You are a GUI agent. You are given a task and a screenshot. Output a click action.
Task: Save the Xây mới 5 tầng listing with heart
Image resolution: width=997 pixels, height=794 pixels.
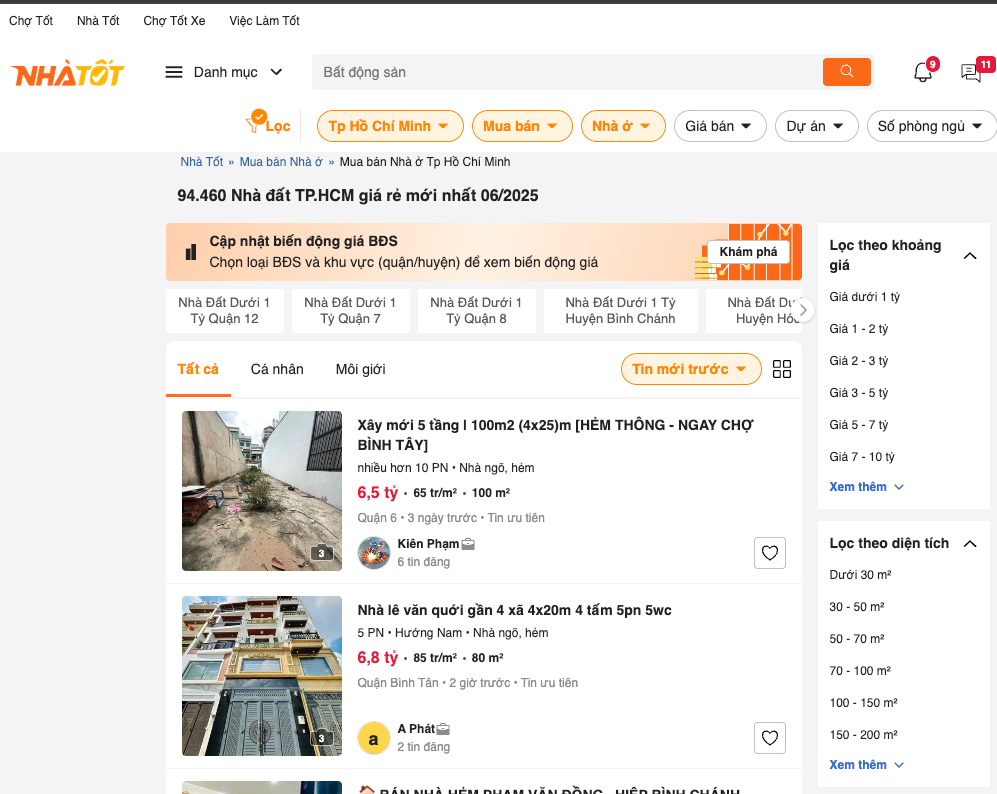pos(769,553)
